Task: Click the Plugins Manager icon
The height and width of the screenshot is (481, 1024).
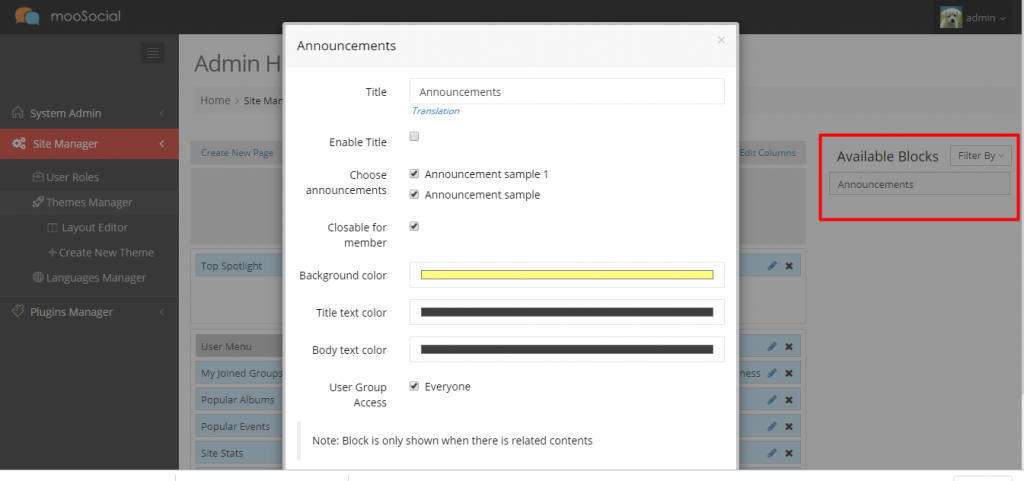Action: (18, 311)
